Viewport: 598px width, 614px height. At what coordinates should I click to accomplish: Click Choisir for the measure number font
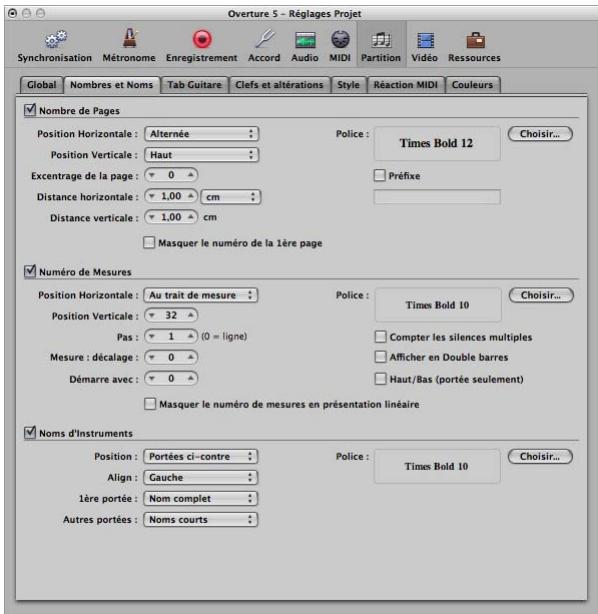click(x=541, y=295)
